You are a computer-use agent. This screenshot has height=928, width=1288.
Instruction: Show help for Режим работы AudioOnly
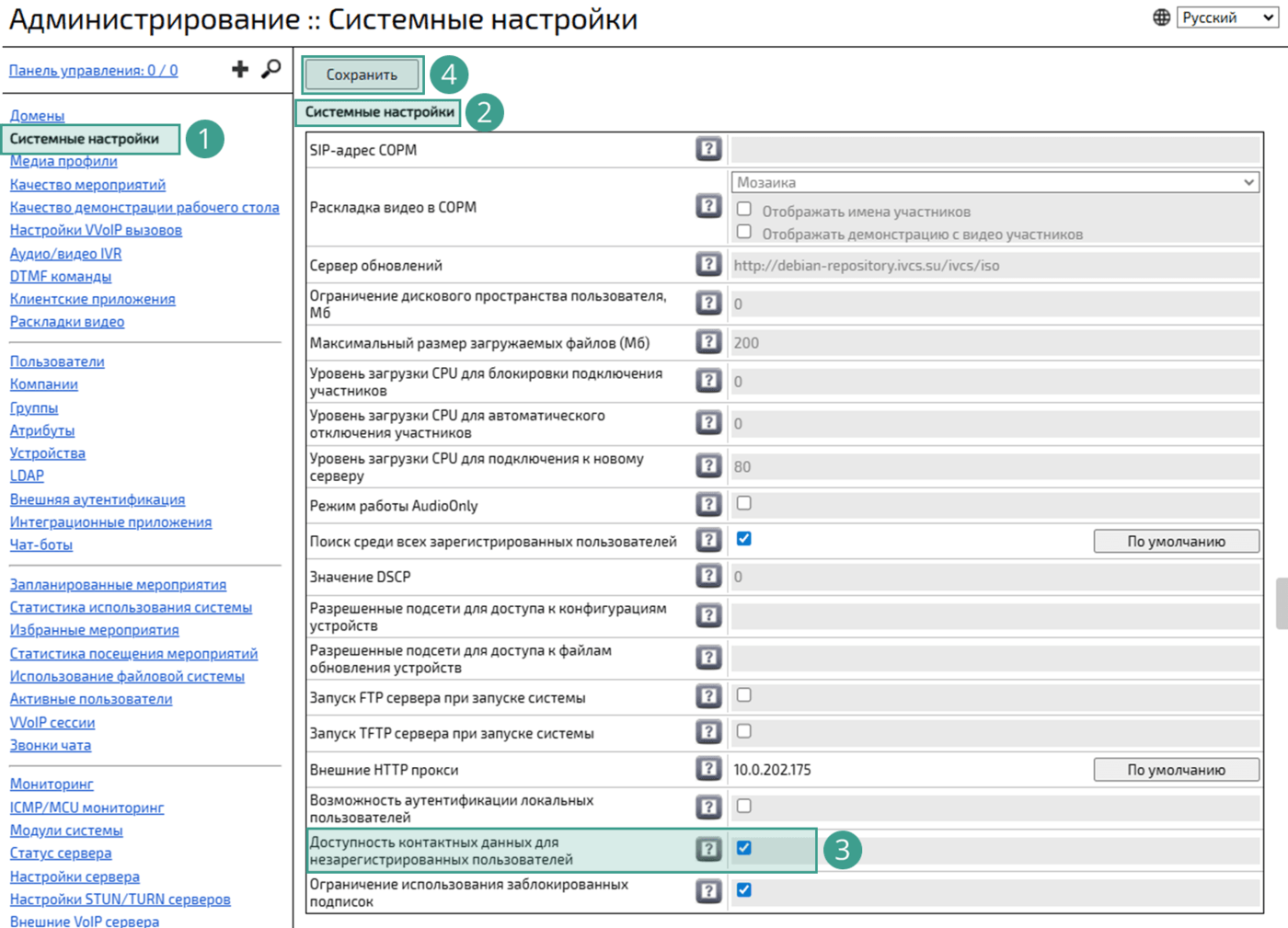click(x=708, y=505)
